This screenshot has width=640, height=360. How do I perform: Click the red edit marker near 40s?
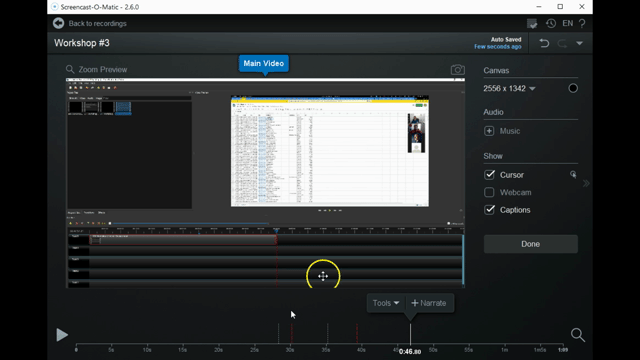pos(357,334)
